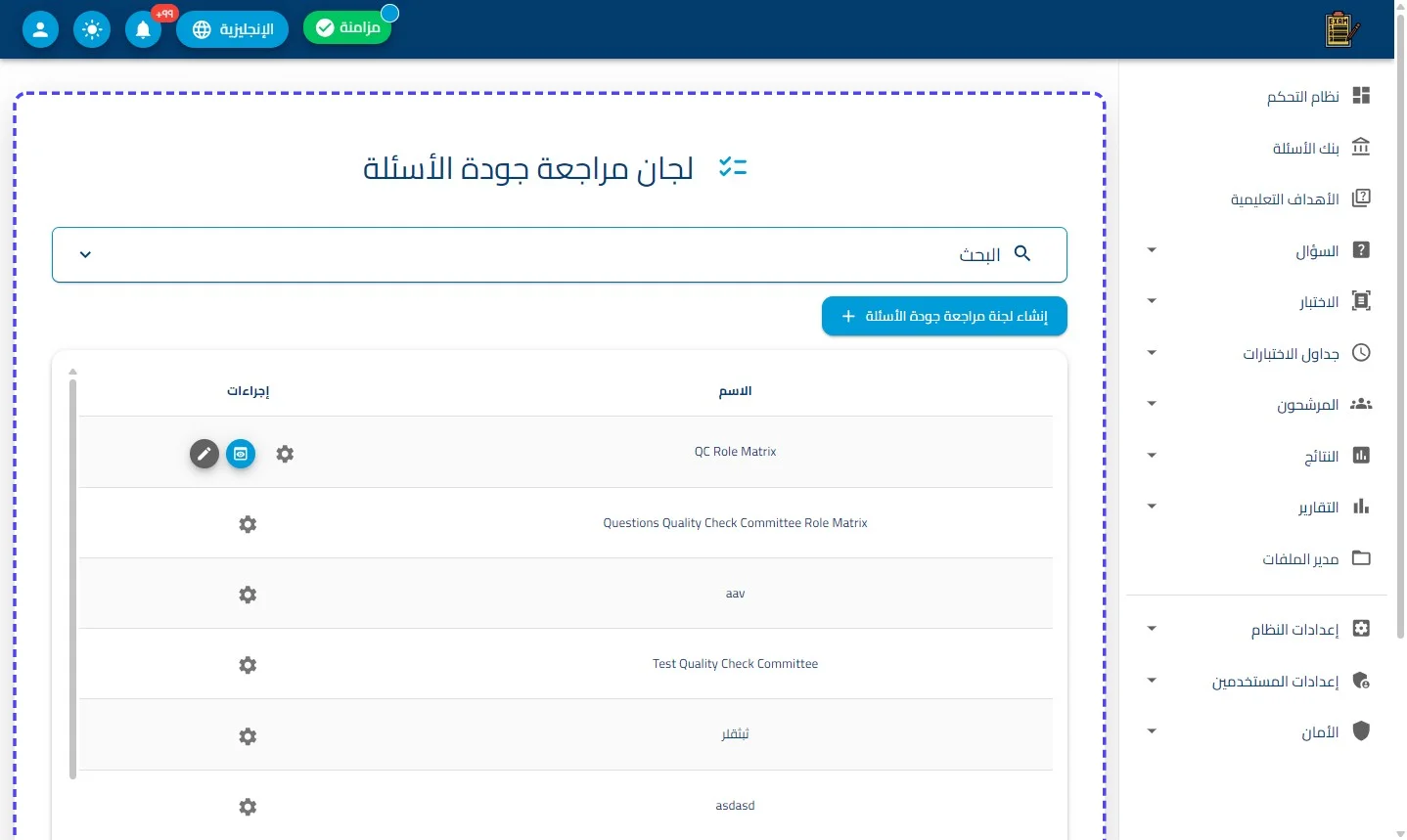Switch language with الإنجليزية button
The image size is (1407, 840).
pos(233,29)
